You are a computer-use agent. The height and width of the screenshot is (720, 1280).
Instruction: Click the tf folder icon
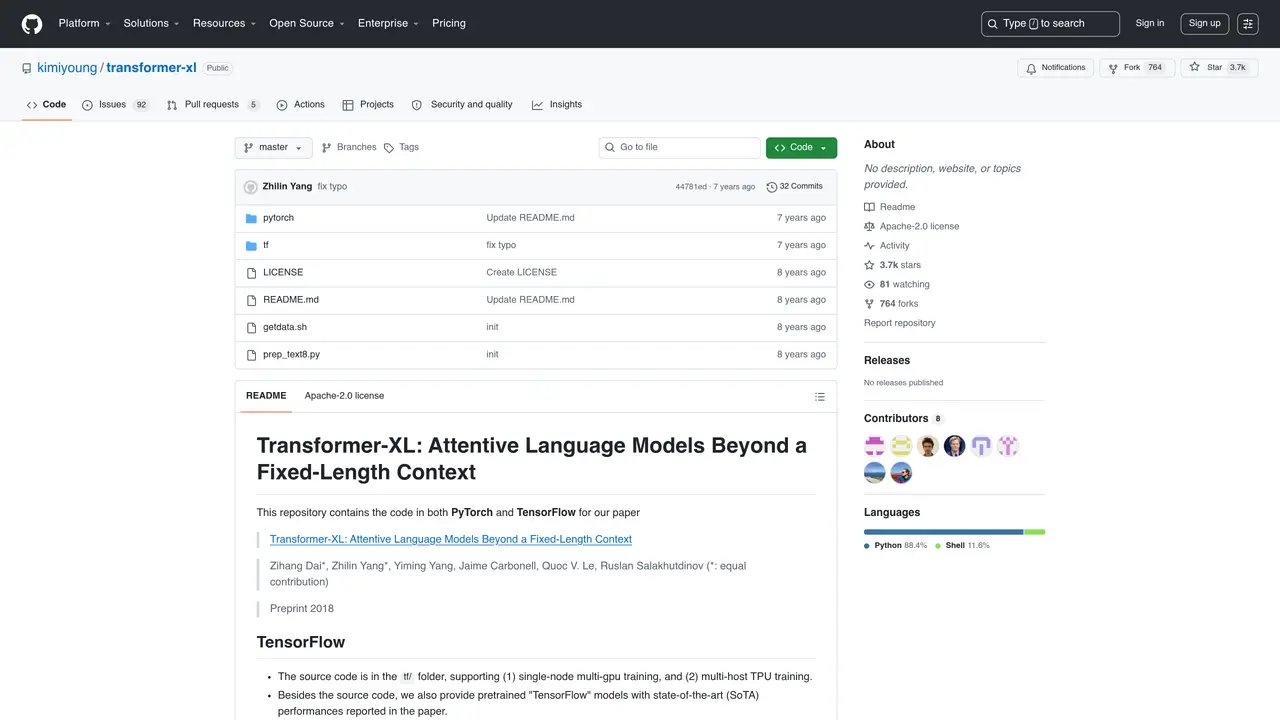252,245
